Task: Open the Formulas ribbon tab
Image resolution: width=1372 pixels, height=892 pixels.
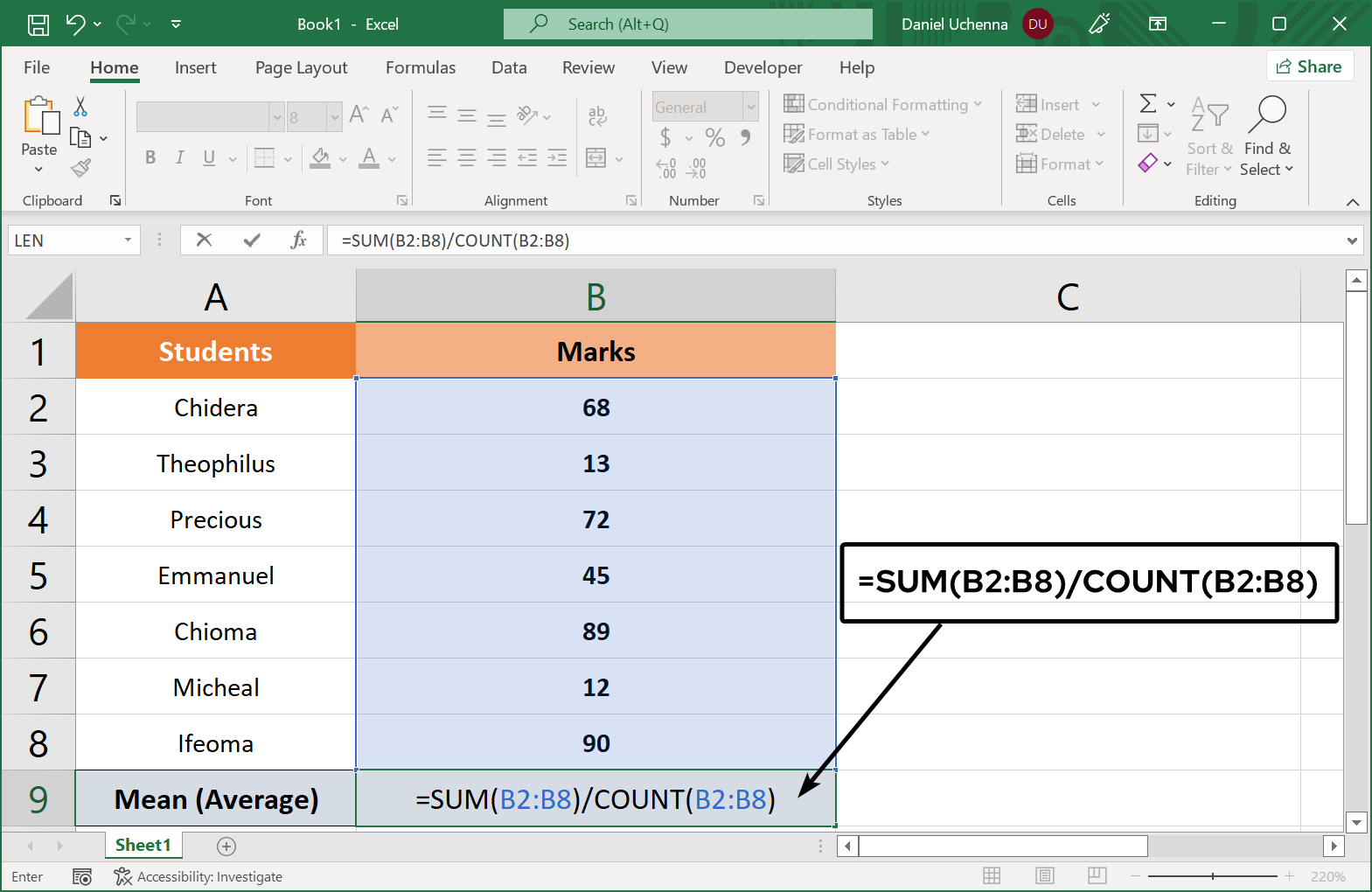Action: click(421, 67)
